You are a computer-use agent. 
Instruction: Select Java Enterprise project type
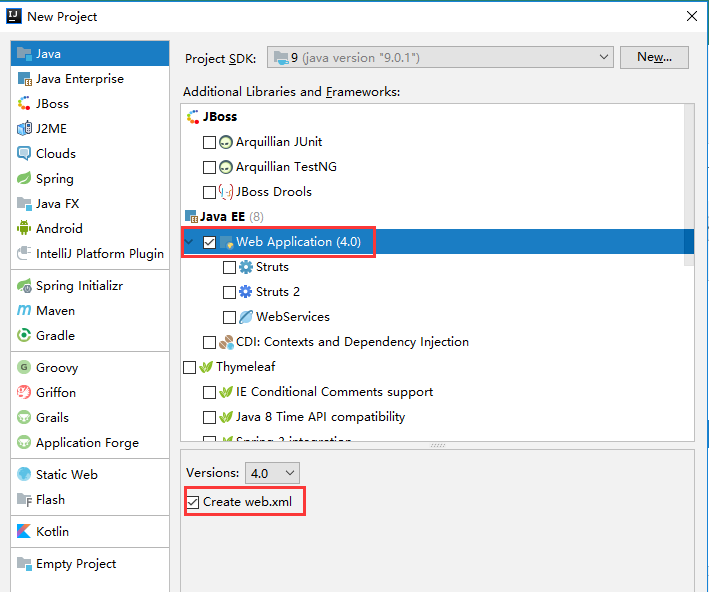[x=90, y=79]
